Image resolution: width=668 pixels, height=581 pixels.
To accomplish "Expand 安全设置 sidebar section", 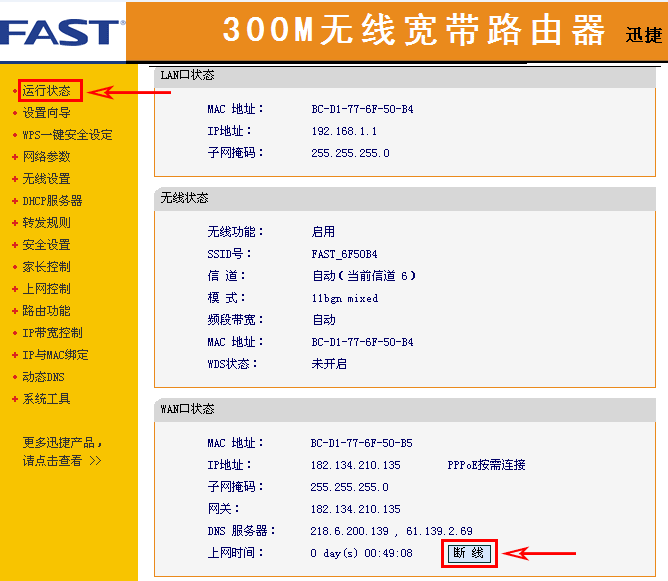I will tap(47, 245).
